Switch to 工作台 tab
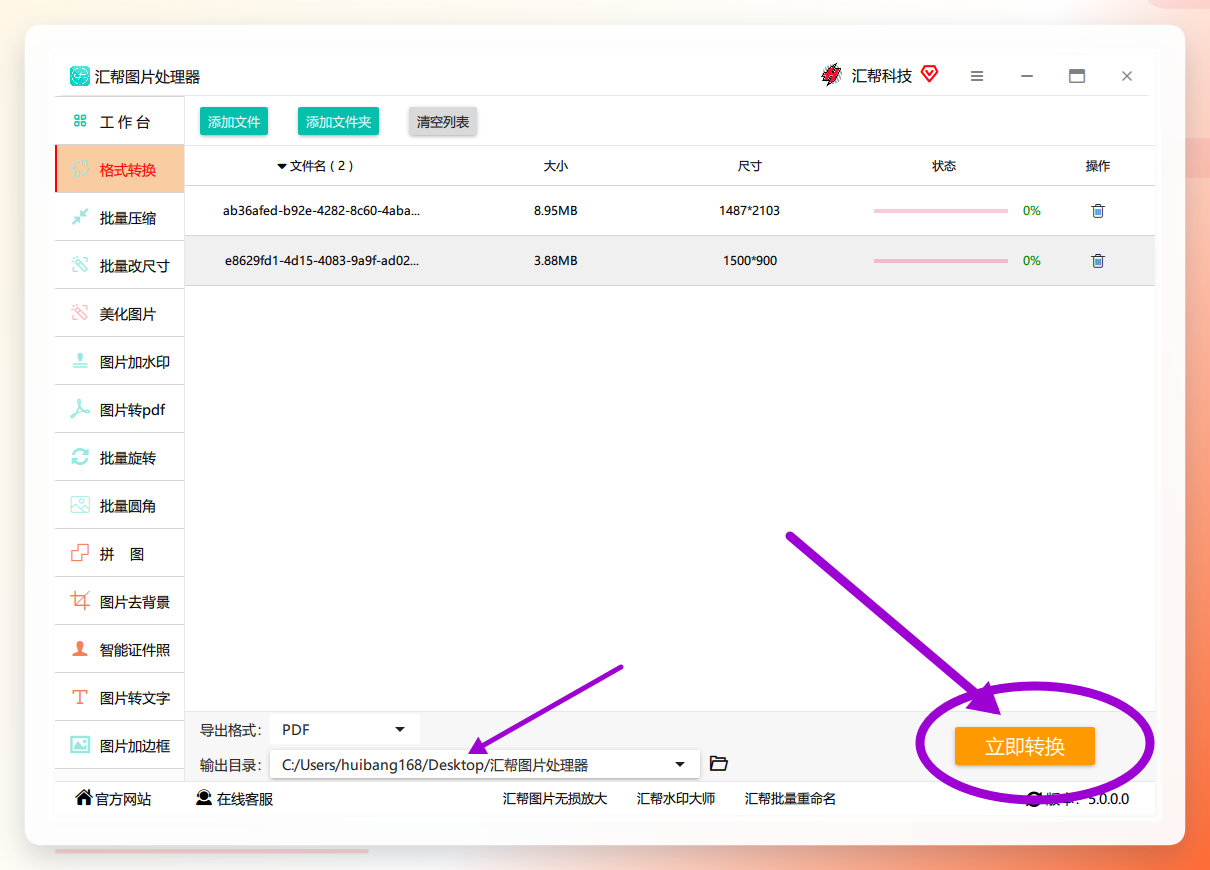The width and height of the screenshot is (1210, 870). click(120, 122)
